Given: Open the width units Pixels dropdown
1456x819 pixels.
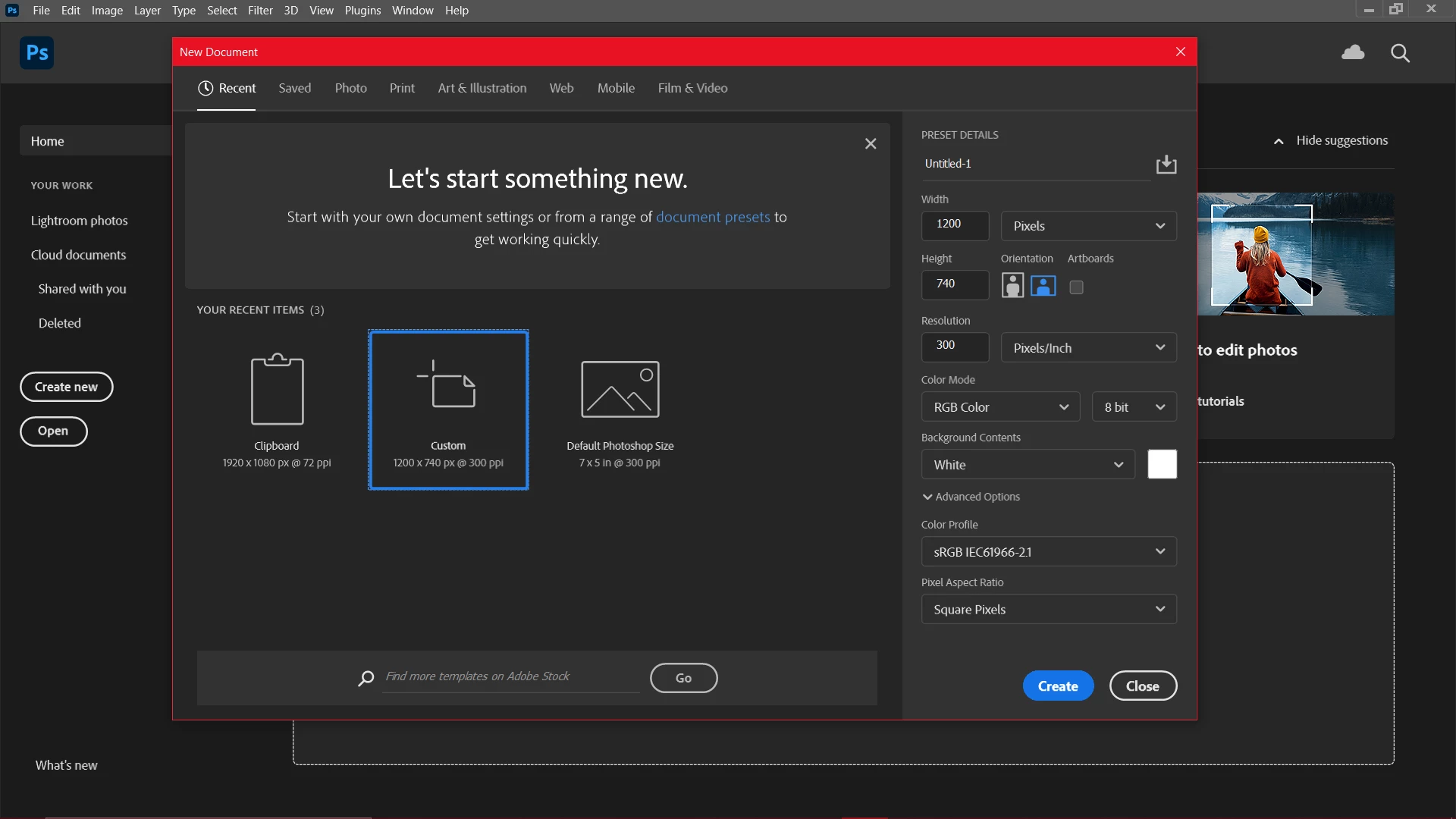Looking at the screenshot, I should [1088, 226].
